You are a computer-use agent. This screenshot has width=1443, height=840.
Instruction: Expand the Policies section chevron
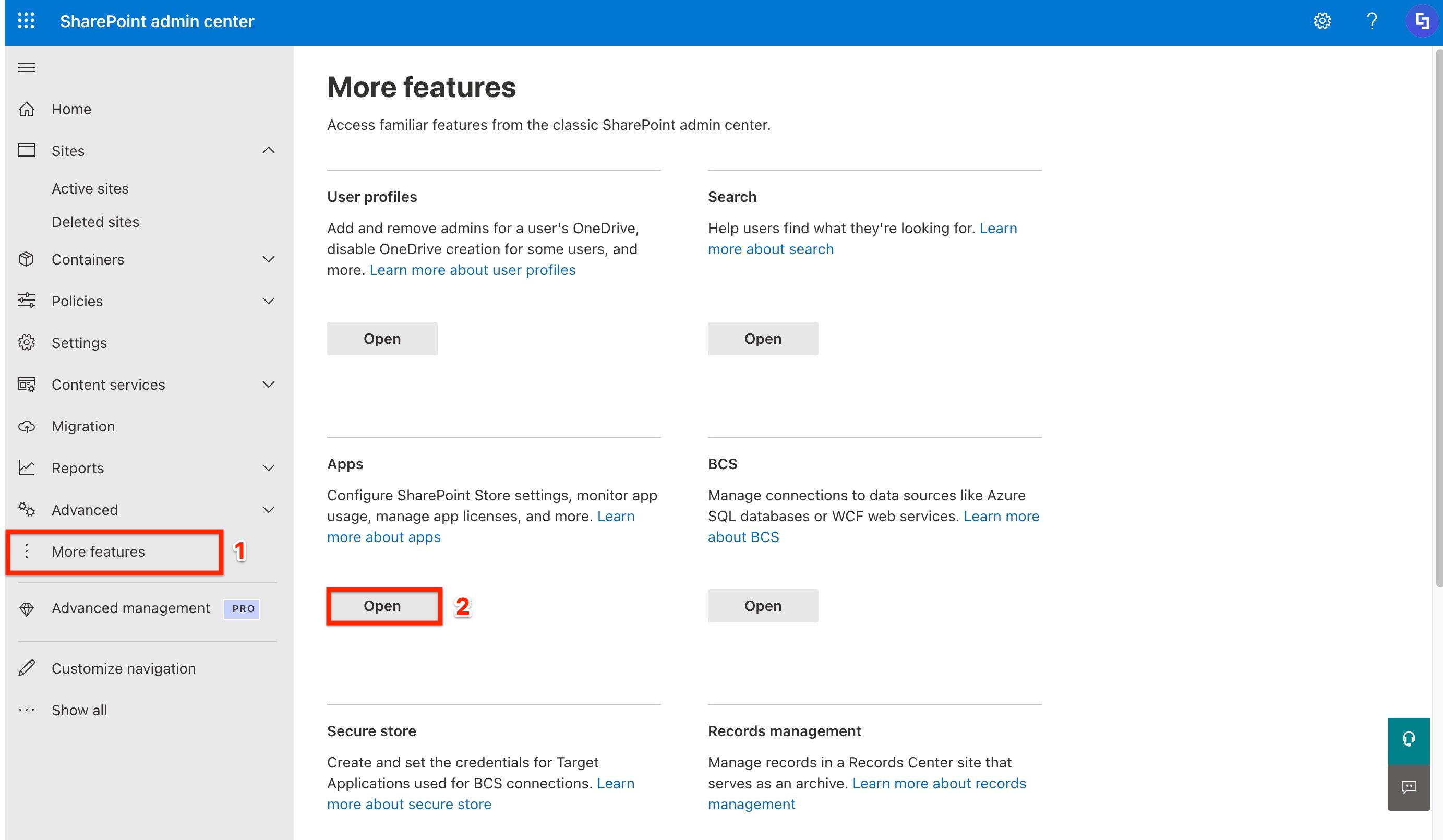pyautogui.click(x=268, y=301)
